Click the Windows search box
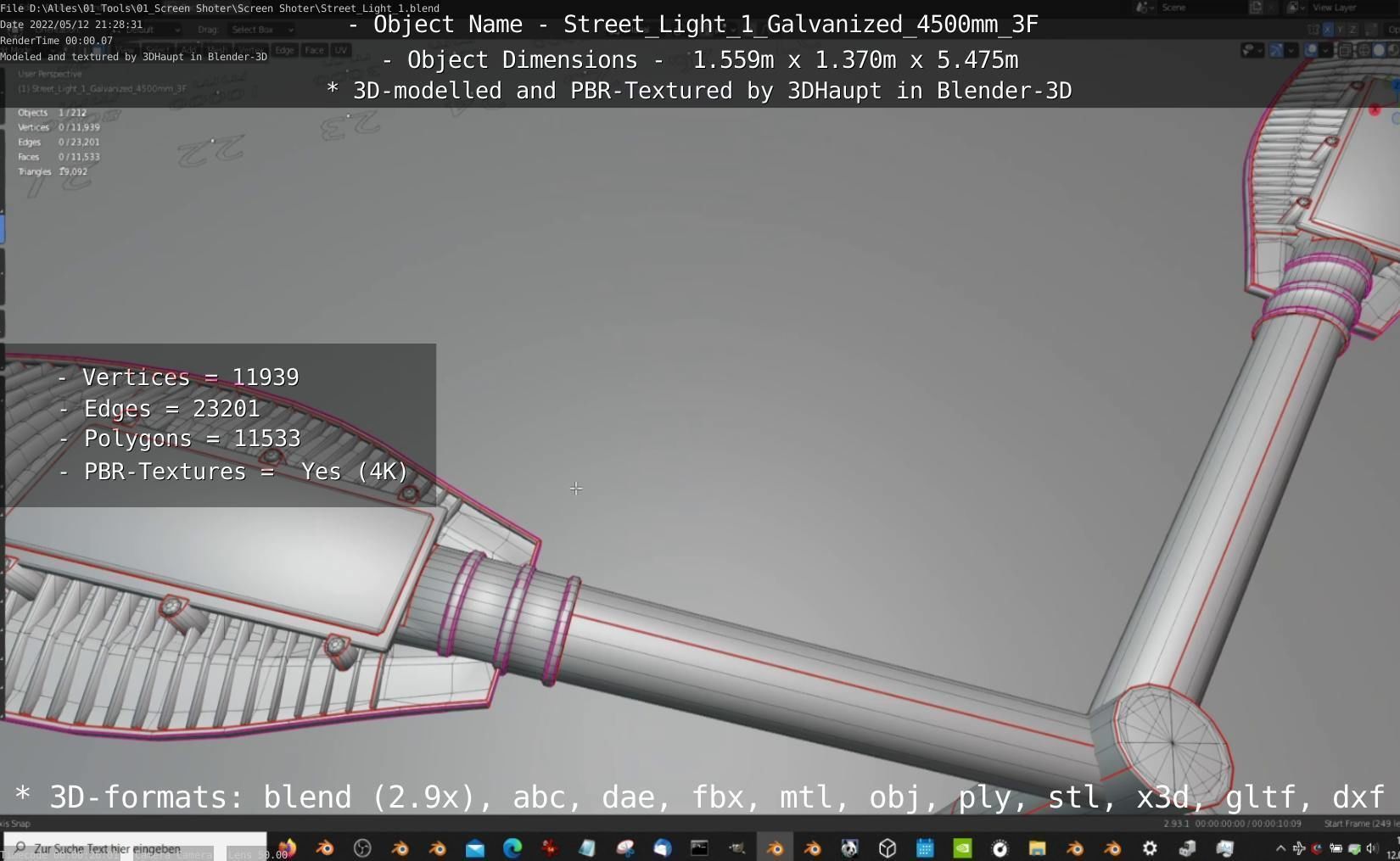 (x=136, y=847)
